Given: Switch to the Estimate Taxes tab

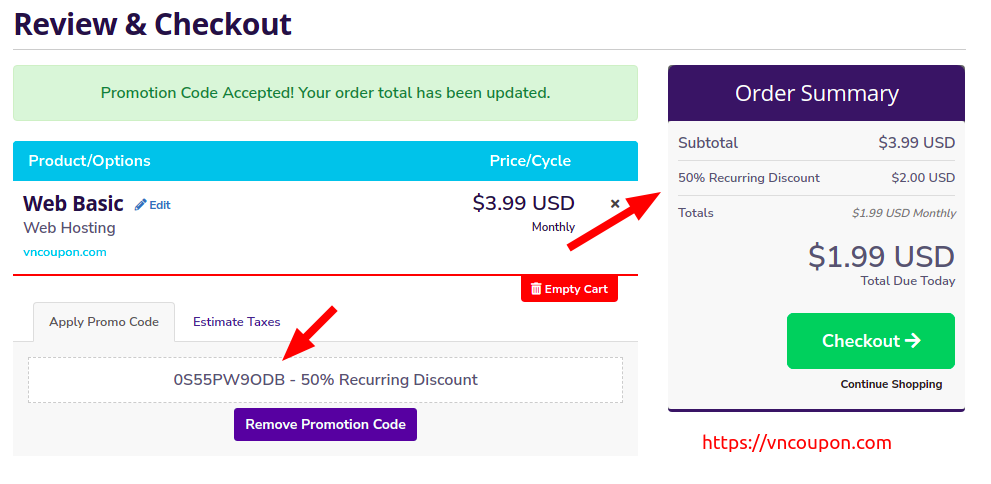Looking at the screenshot, I should [x=236, y=322].
